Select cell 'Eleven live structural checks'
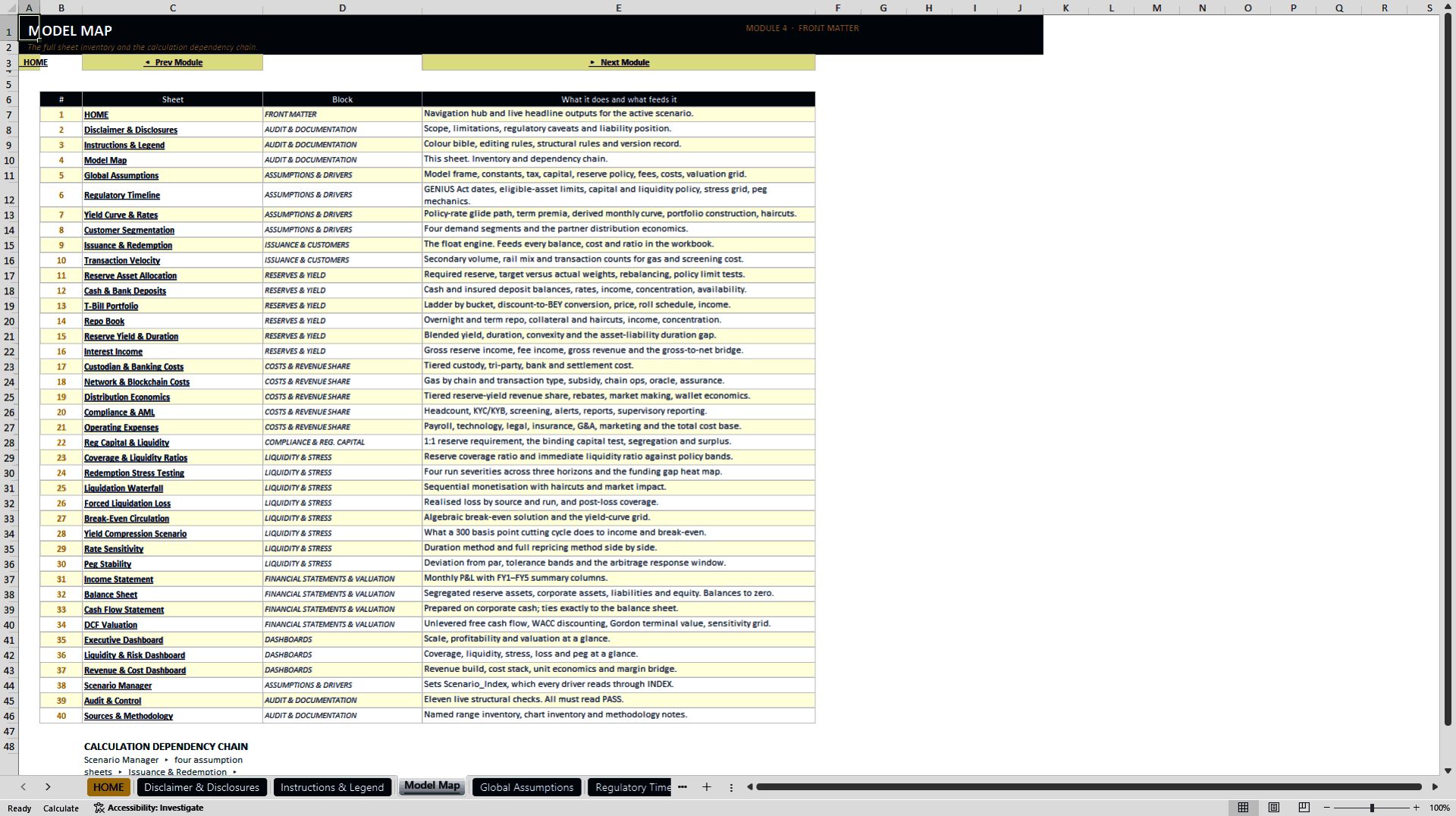 (619, 700)
